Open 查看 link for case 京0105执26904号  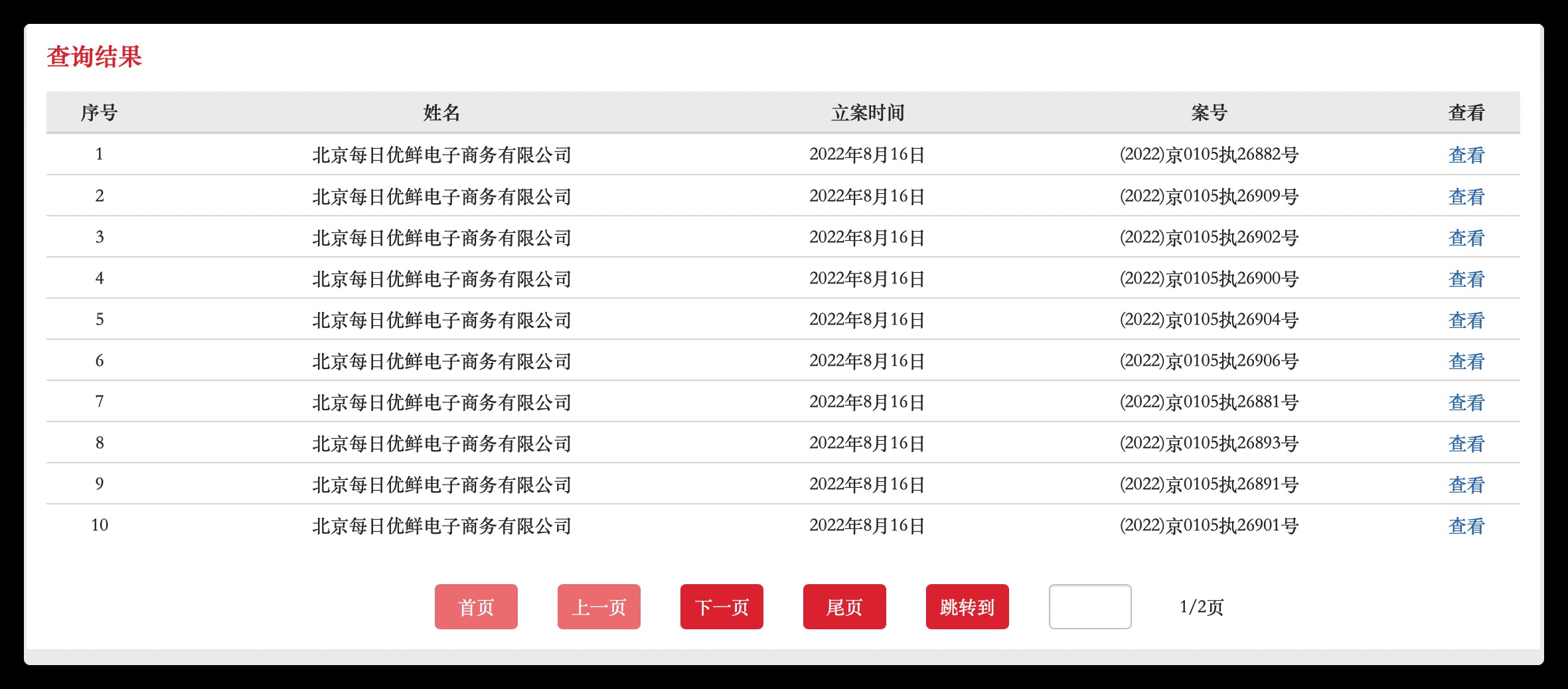click(1466, 320)
